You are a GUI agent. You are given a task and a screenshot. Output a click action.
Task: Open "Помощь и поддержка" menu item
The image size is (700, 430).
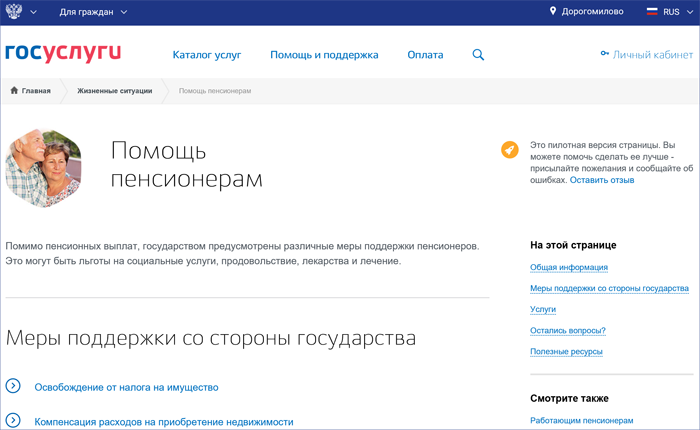tap(324, 55)
